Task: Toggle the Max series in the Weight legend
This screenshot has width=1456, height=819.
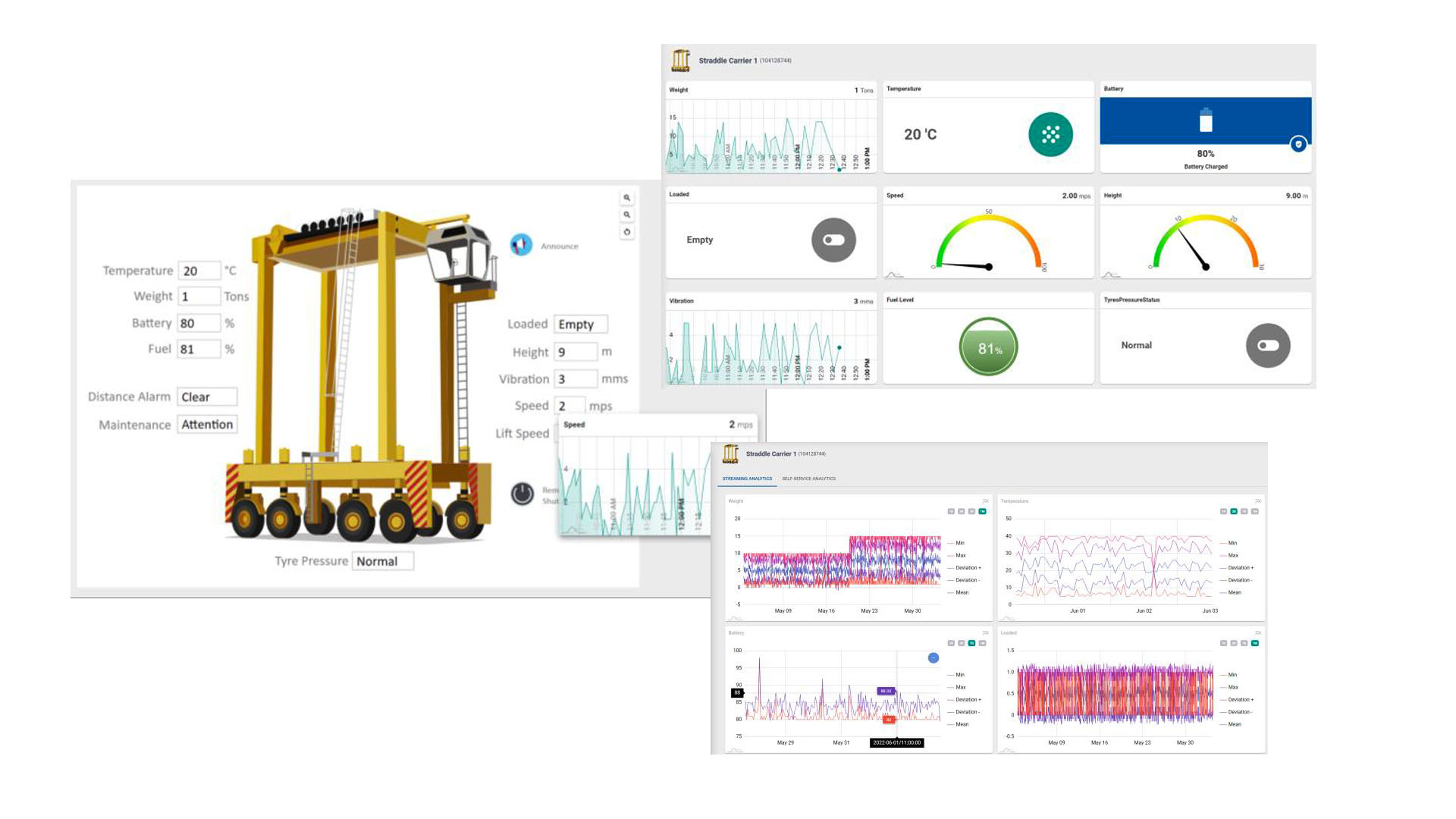Action: tap(960, 555)
